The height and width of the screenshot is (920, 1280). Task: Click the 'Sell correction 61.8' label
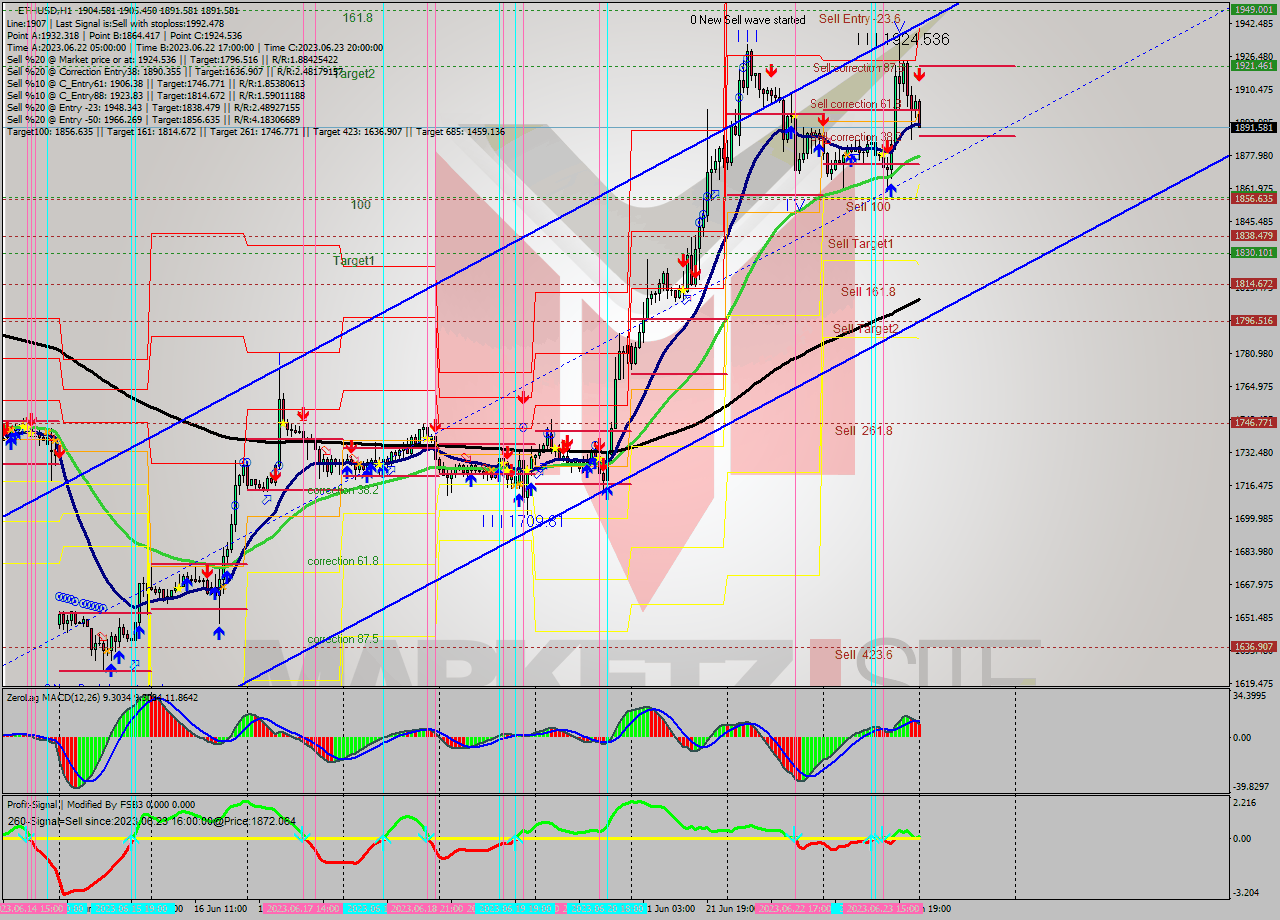(855, 104)
